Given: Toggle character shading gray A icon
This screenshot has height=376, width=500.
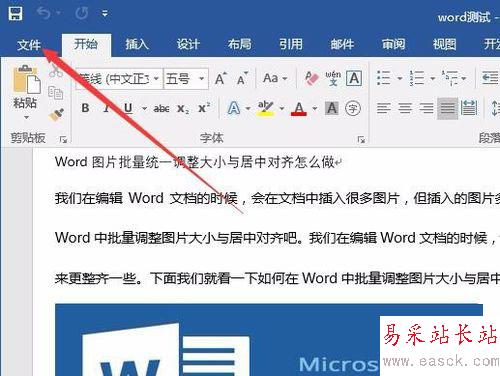Looking at the screenshot, I should [332, 108].
